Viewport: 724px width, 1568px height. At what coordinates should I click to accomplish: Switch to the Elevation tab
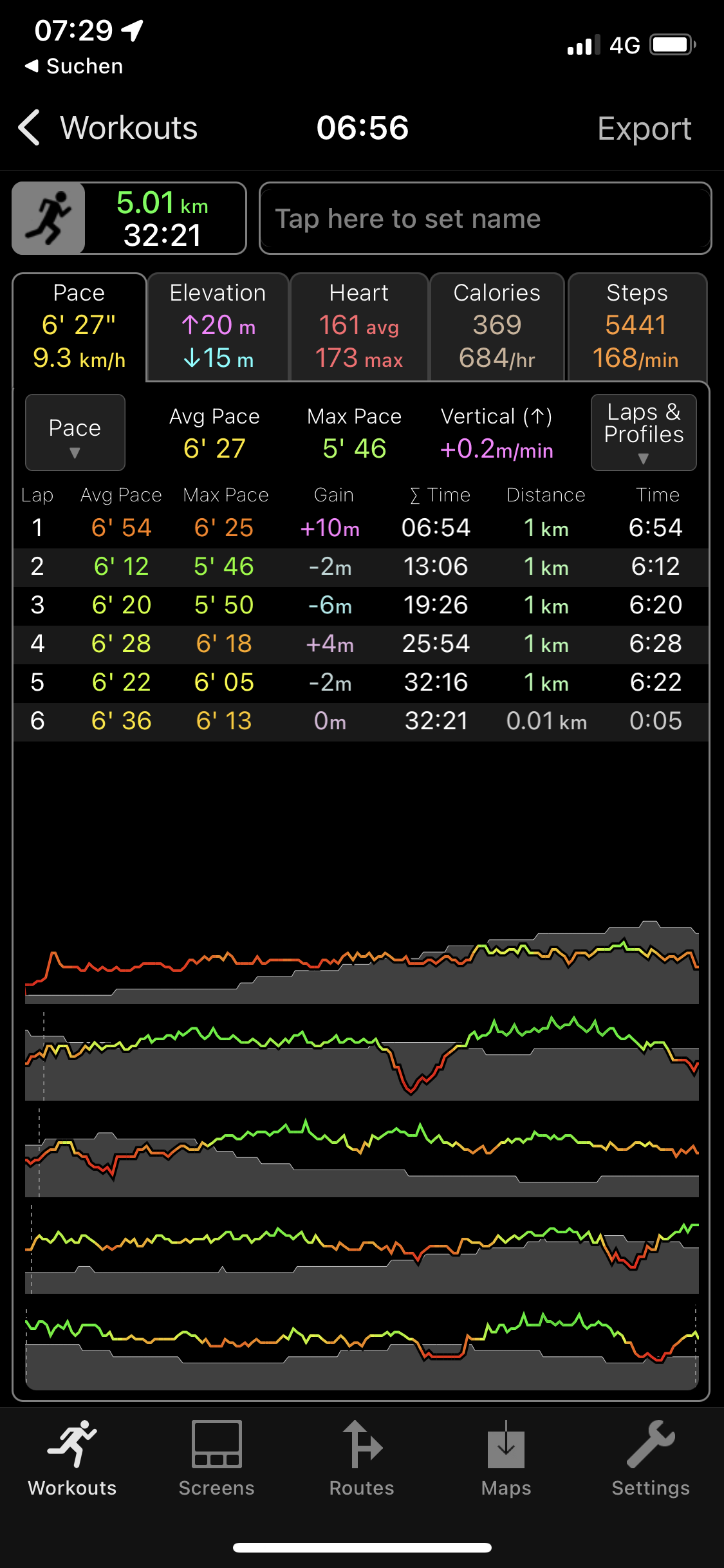[x=218, y=327]
